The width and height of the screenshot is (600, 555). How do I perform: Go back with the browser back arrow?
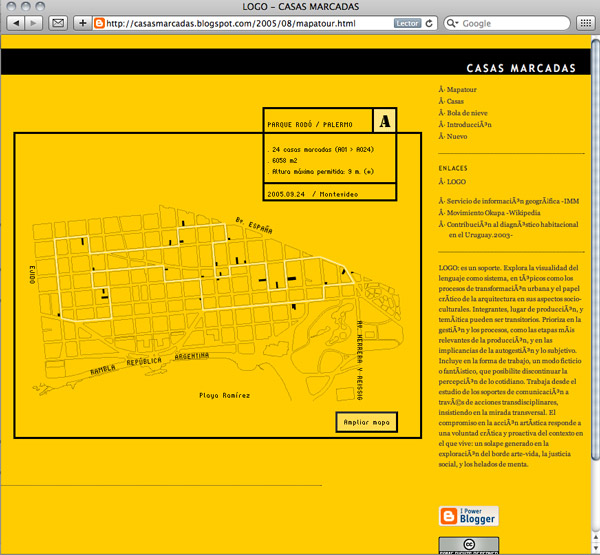click(x=16, y=23)
